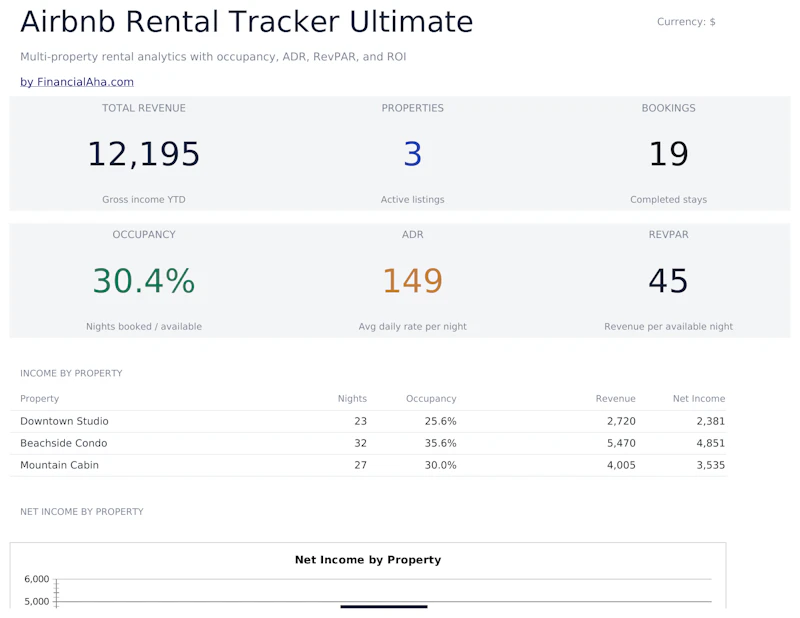The height and width of the screenshot is (618, 800).
Task: Click the 35.6% occupancy cell
Action: coord(441,443)
